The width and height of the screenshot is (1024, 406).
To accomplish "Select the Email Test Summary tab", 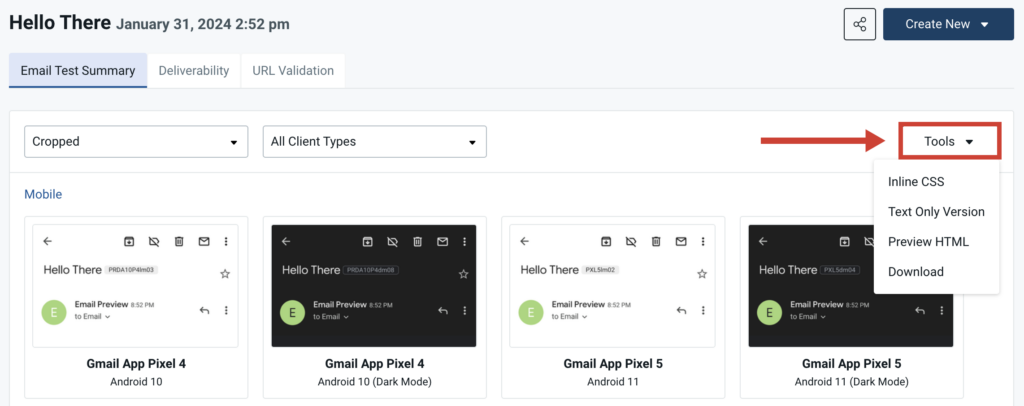I will coord(78,70).
